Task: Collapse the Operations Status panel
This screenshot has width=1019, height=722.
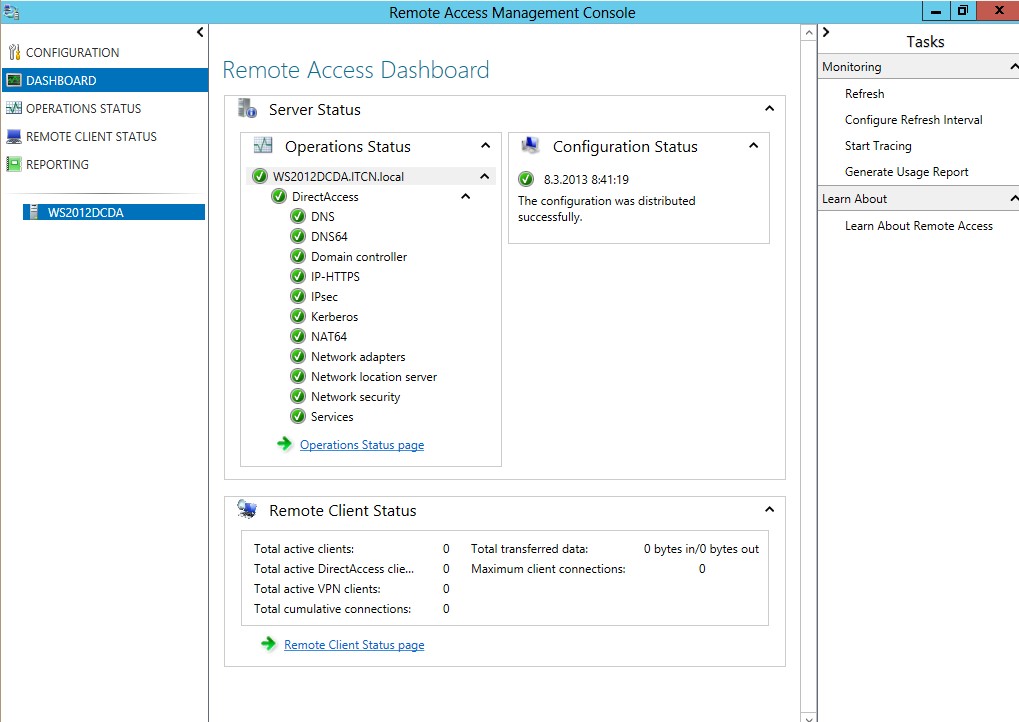Action: pos(485,146)
